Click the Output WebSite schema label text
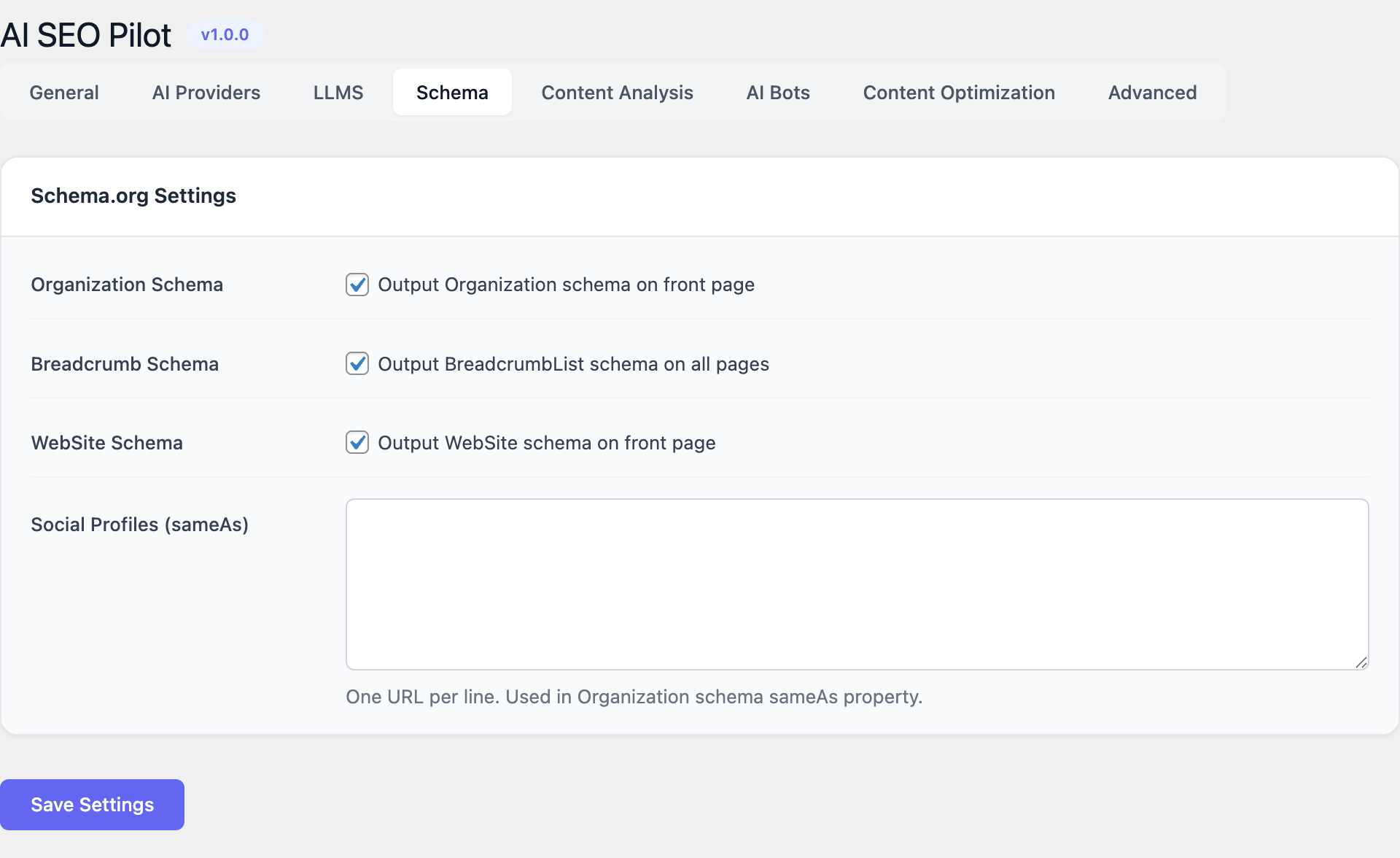 point(546,443)
